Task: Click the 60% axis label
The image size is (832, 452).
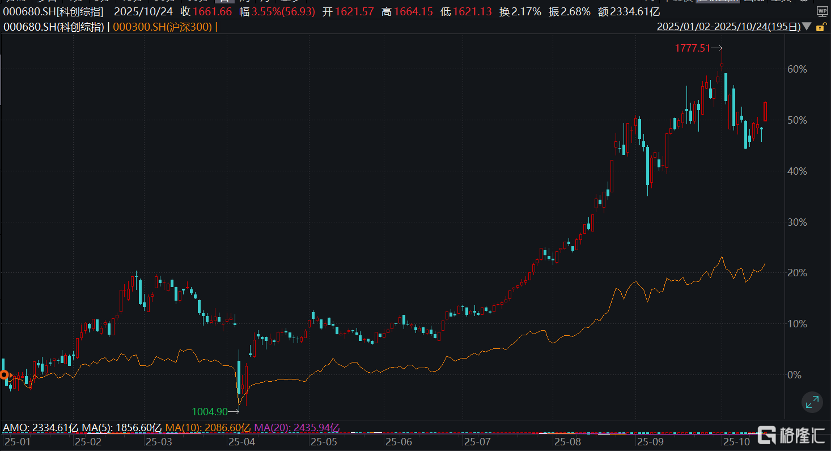Action: 797,69
